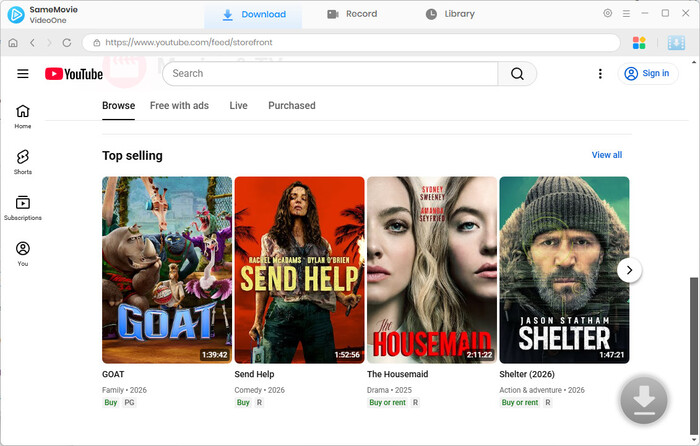This screenshot has width=700, height=446.
Task: Reload the page with refresh icon
Action: coord(67,43)
